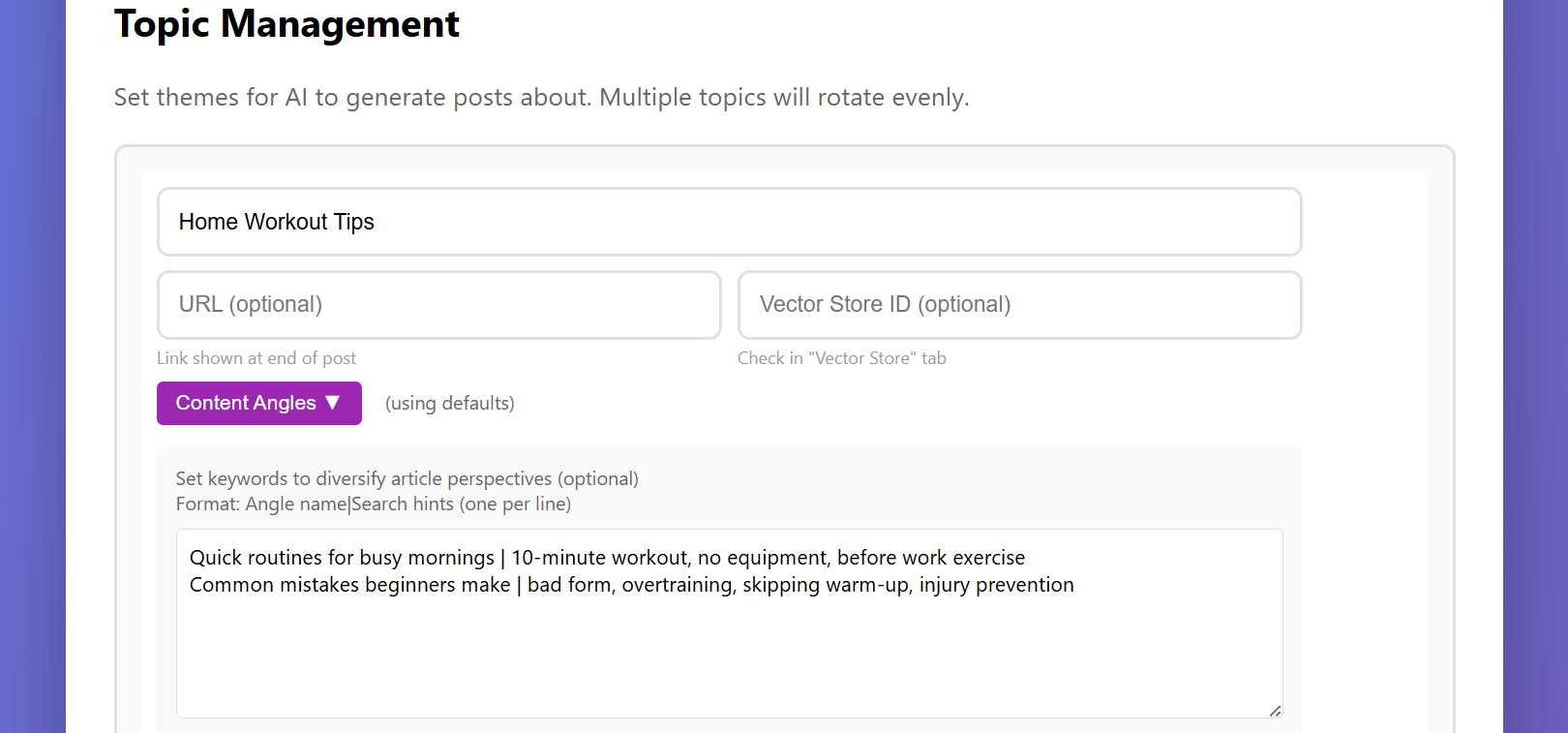Place cursor in "Common mistakes beginners make"
This screenshot has width=1568, height=733.
(x=349, y=585)
